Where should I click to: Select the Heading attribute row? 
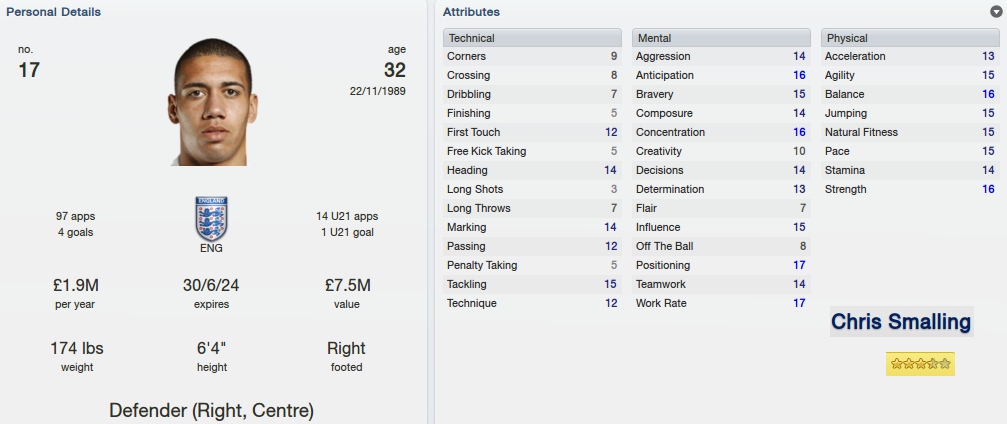(532, 170)
